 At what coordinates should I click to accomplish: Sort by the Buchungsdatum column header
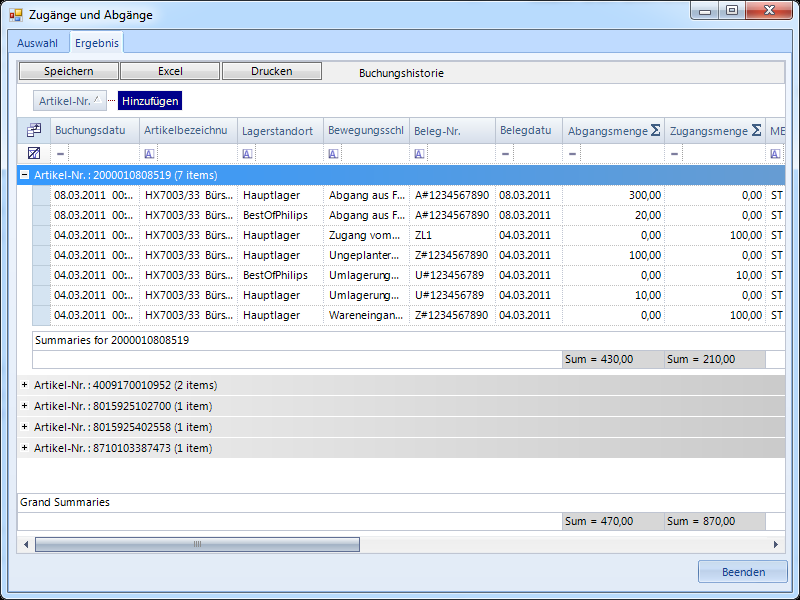pos(94,131)
